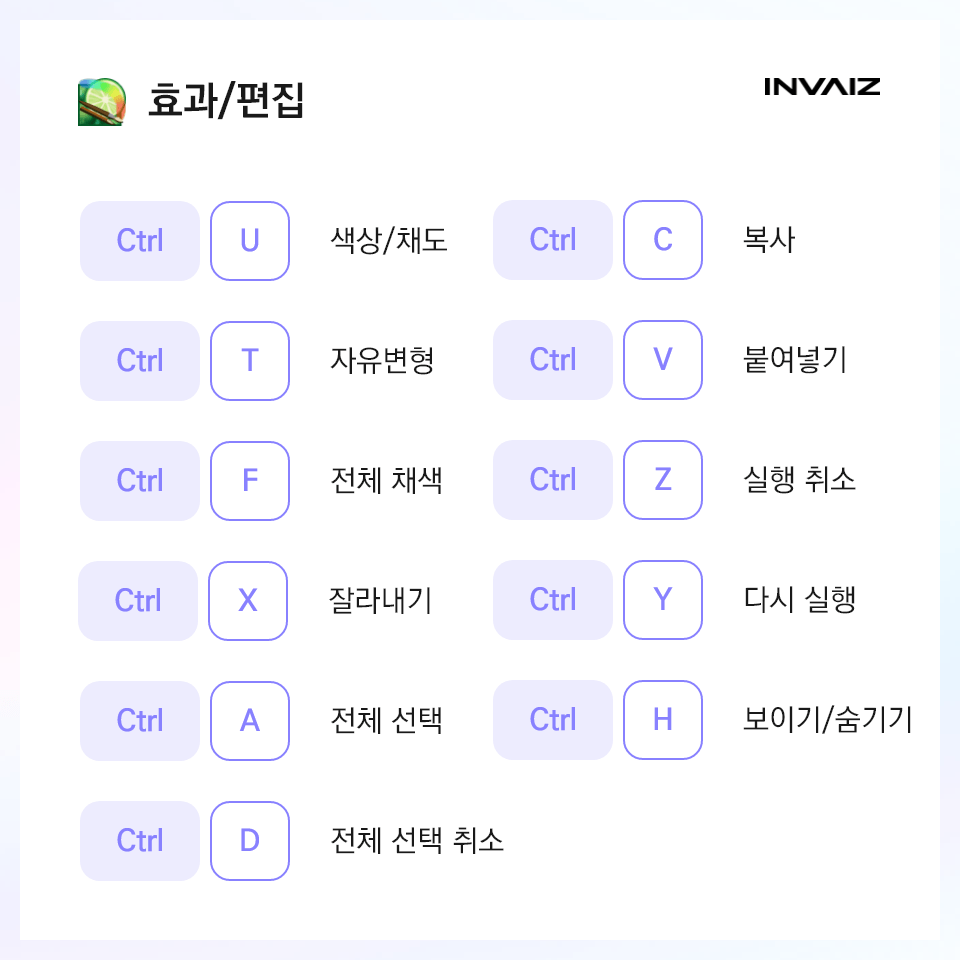Viewport: 960px width, 960px height.
Task: Select the H key for 보이기/숨기기
Action: [663, 719]
